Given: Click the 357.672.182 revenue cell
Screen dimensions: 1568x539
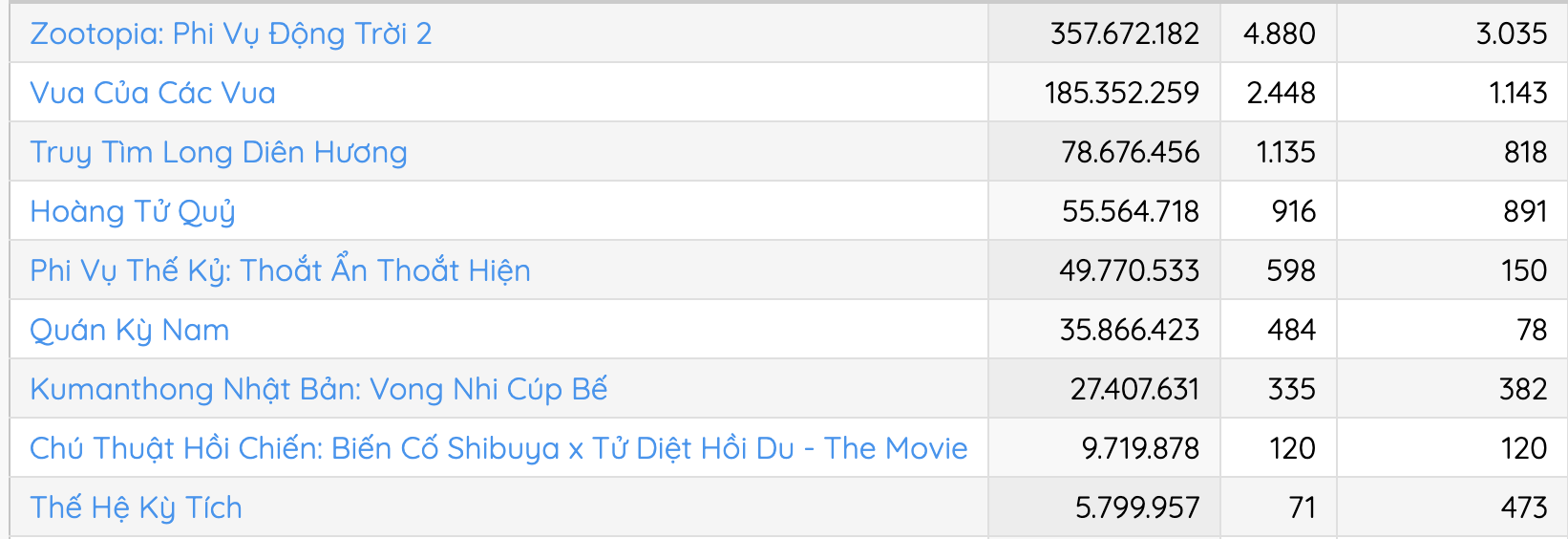Looking at the screenshot, I should [1124, 34].
